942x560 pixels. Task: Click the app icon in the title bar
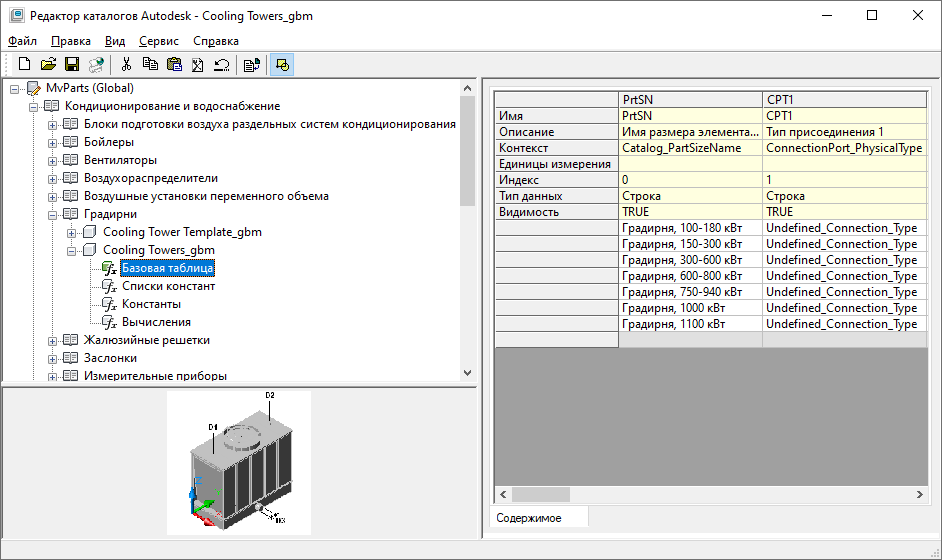point(17,16)
